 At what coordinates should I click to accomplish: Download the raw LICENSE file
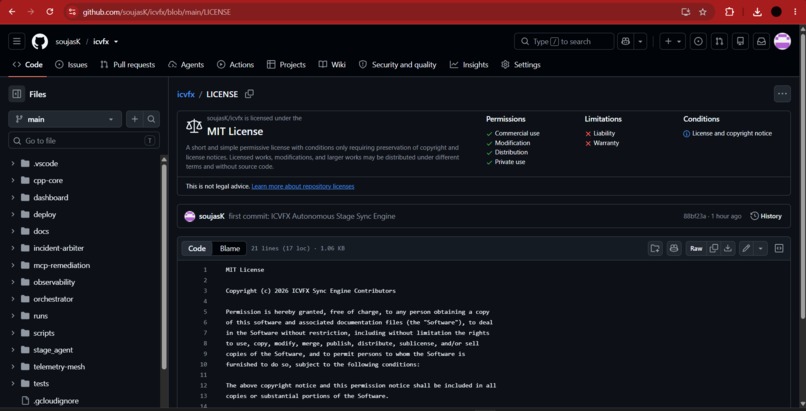[x=728, y=249]
